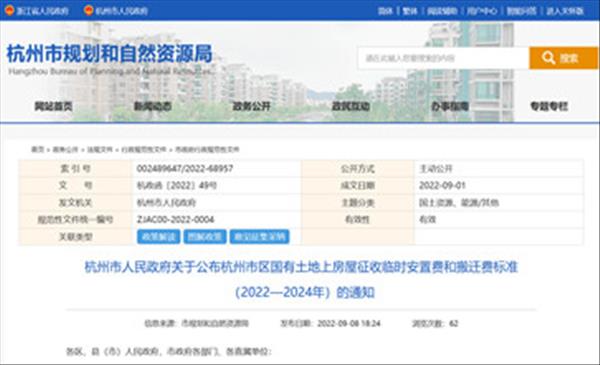Enter the 进入关怀版 care mode
This screenshot has width=600, height=365.
coord(565,11)
